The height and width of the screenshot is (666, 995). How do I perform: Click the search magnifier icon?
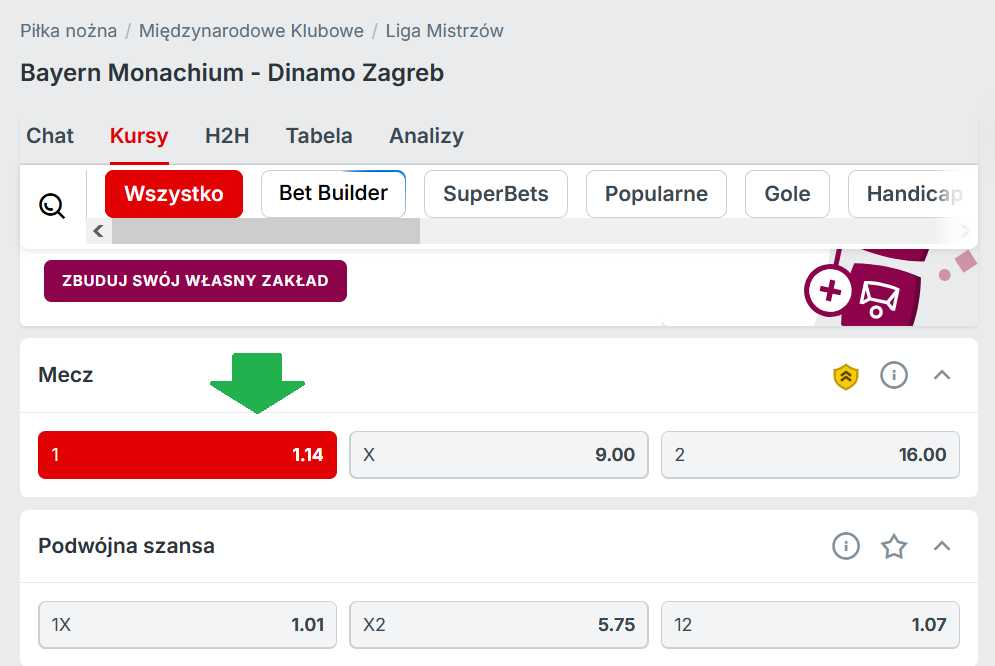coord(52,206)
